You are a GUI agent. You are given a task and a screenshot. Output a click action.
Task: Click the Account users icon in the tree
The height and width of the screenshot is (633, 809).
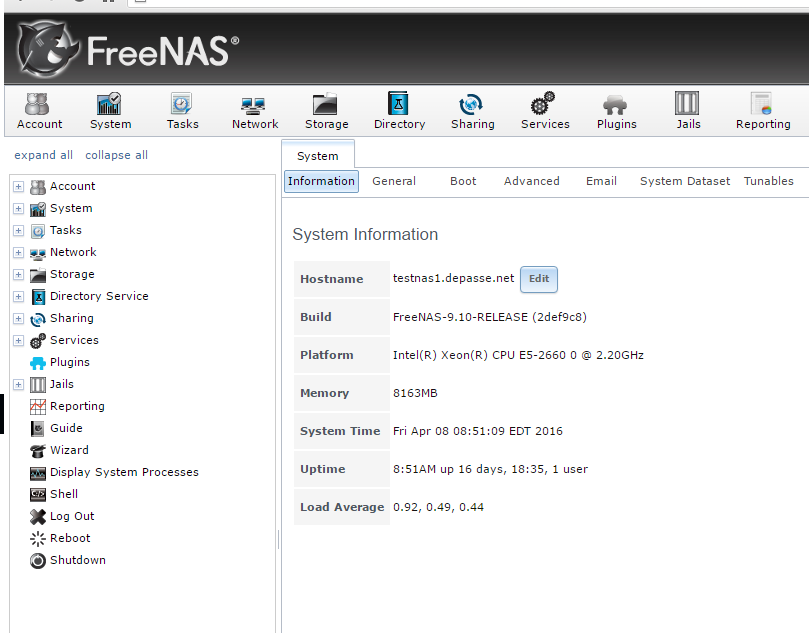[38, 187]
